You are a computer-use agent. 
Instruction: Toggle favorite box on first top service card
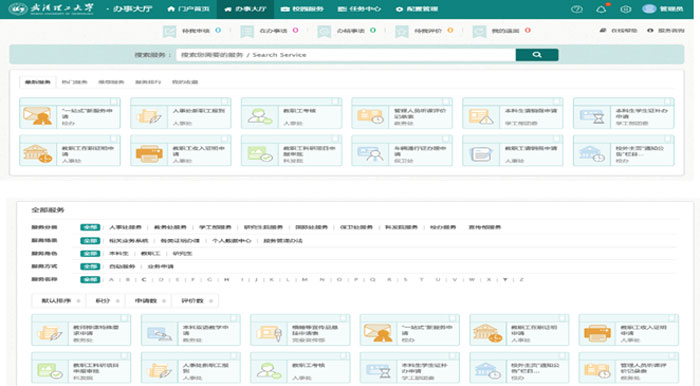click(x=114, y=101)
